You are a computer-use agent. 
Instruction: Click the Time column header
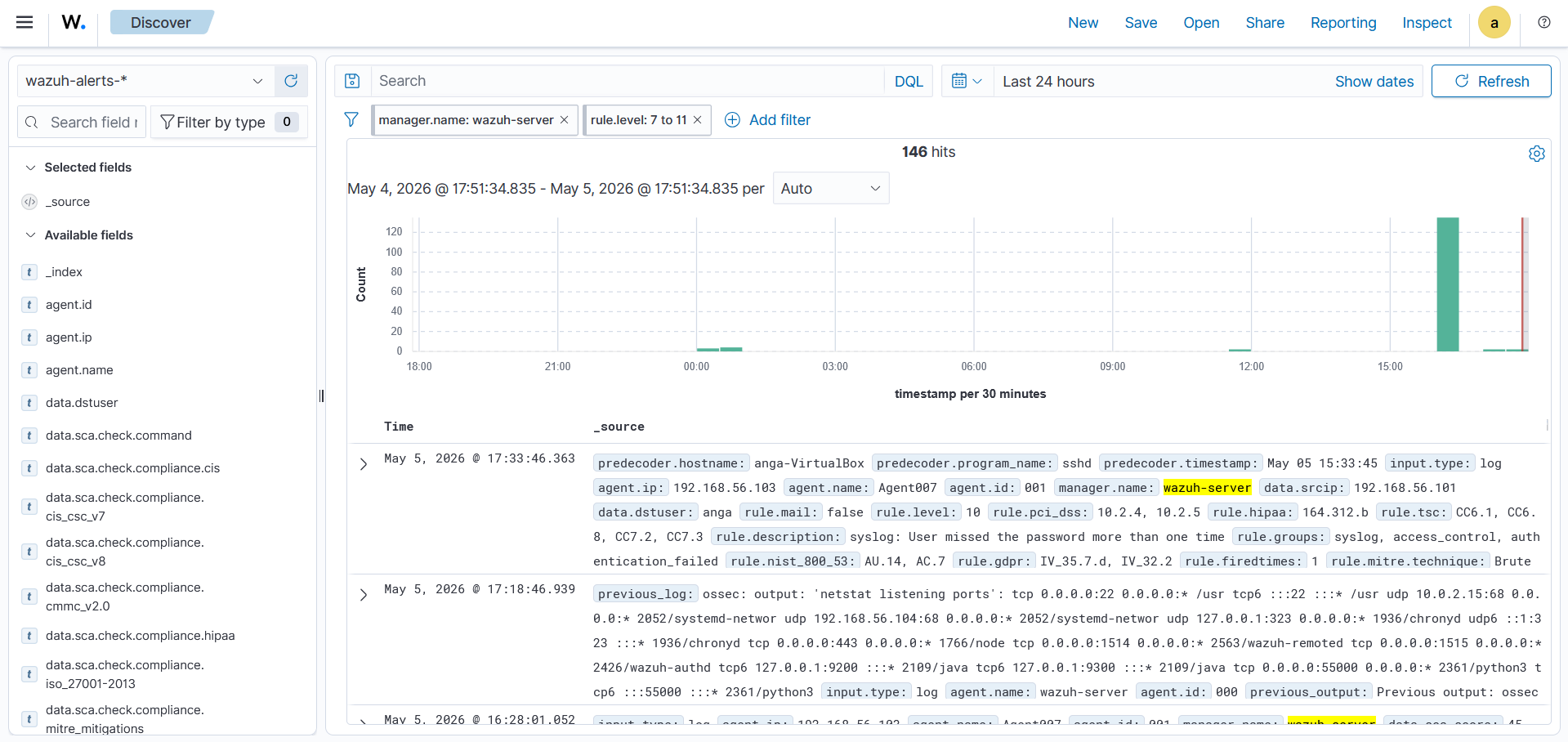point(399,427)
